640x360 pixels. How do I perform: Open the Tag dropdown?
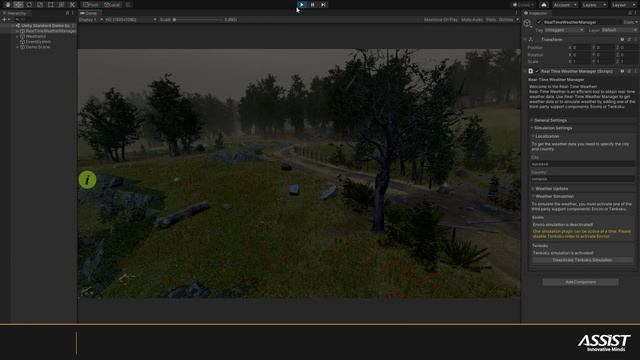pos(564,30)
